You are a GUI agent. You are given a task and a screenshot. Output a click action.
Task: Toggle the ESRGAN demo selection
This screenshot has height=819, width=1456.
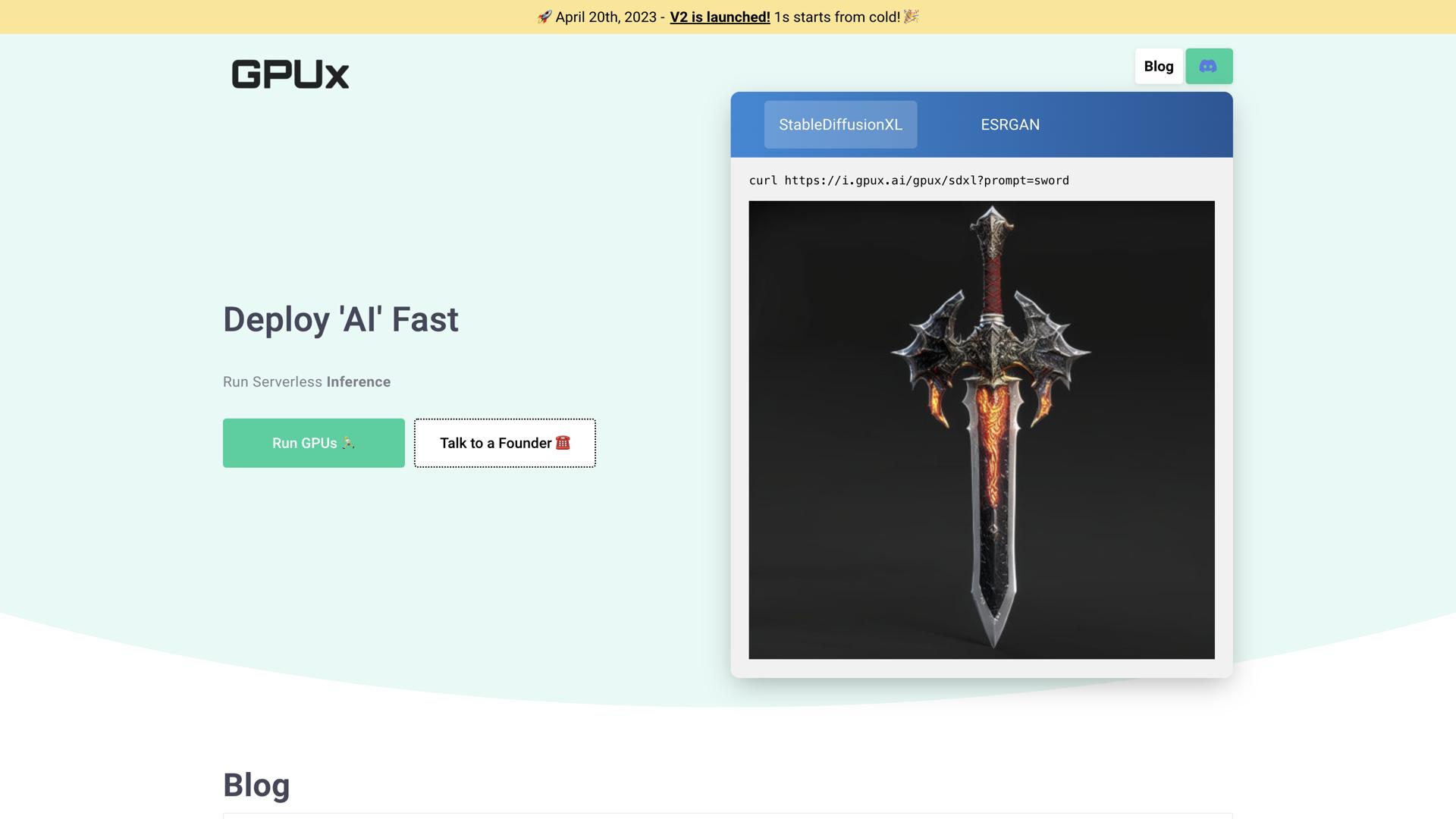(x=1010, y=124)
